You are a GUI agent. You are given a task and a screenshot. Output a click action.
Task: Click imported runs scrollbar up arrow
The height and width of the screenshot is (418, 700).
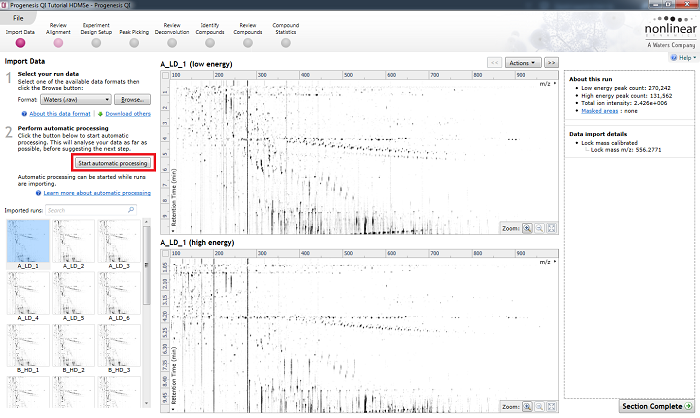[x=146, y=222]
